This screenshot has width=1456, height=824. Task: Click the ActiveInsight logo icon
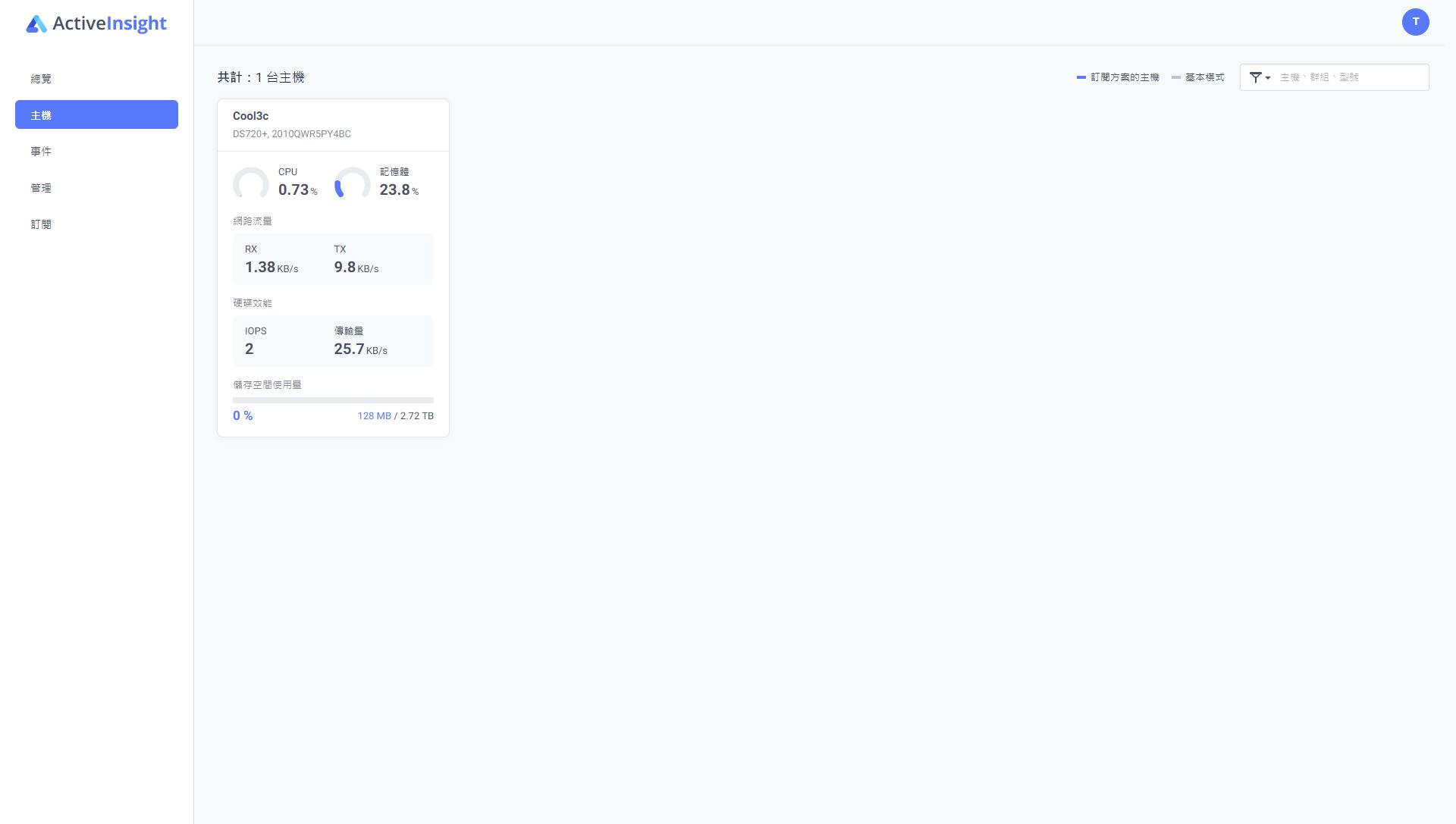click(36, 24)
